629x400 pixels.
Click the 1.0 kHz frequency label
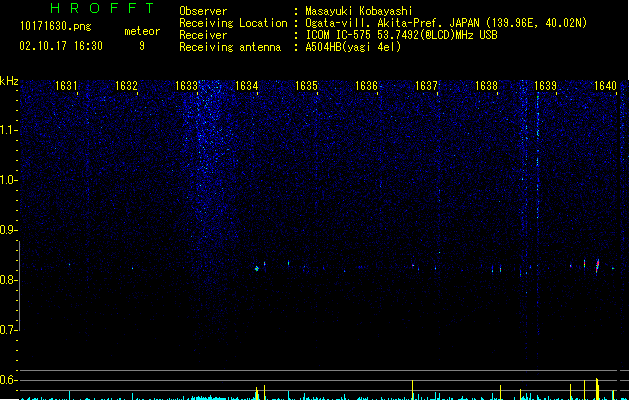click(8, 180)
